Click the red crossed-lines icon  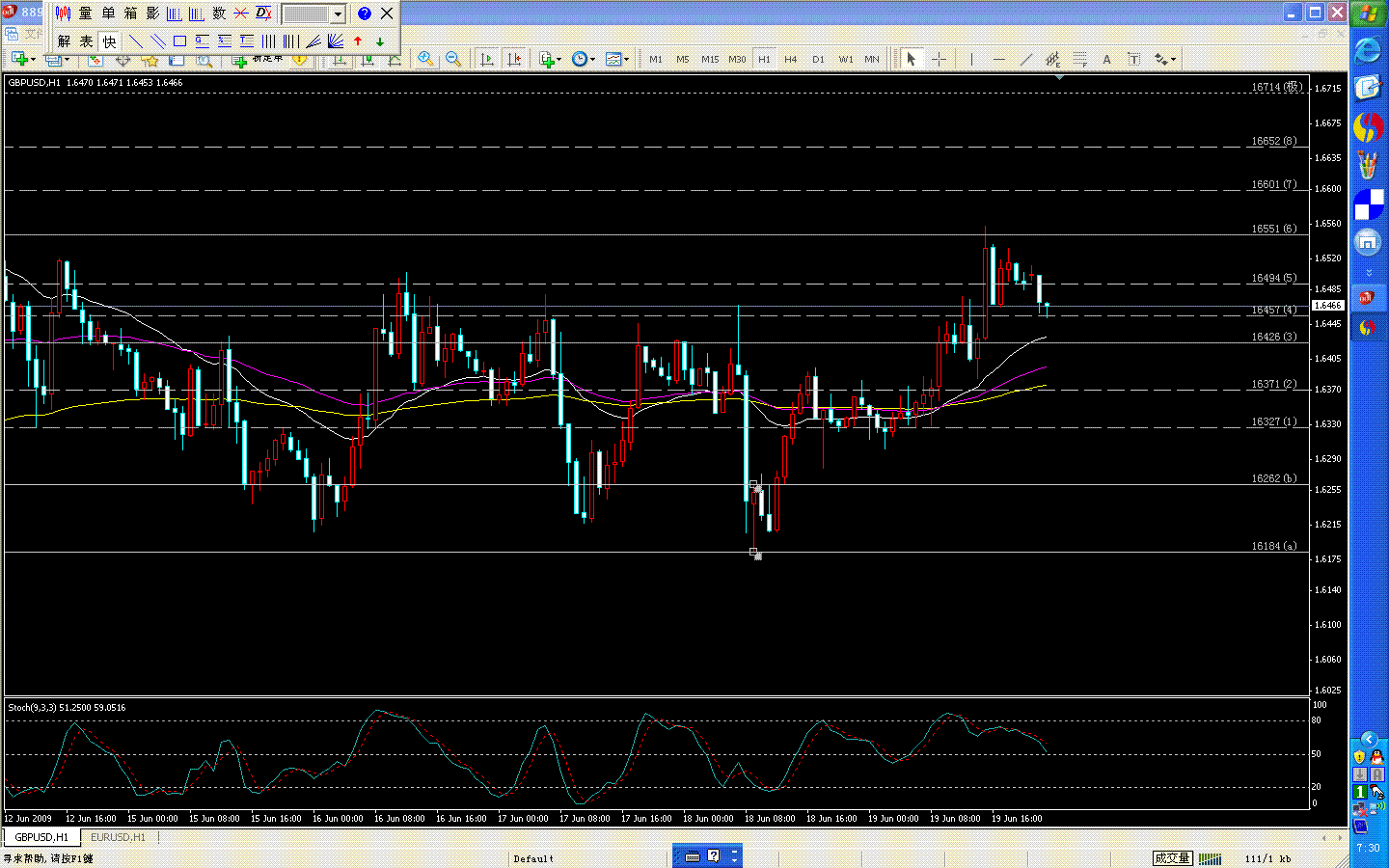241,14
